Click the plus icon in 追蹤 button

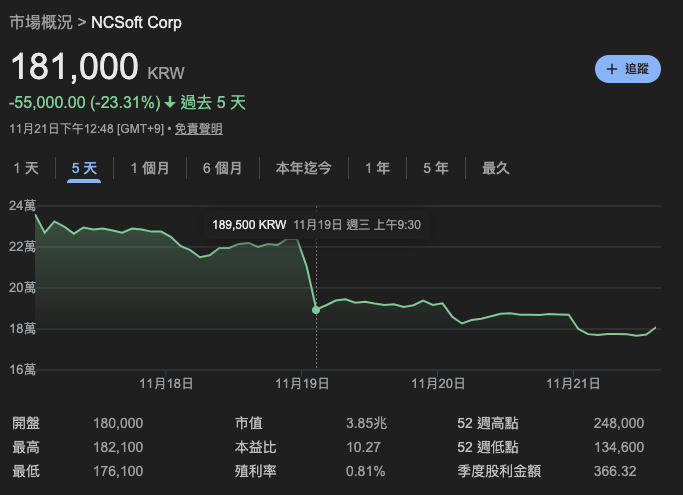(612, 69)
